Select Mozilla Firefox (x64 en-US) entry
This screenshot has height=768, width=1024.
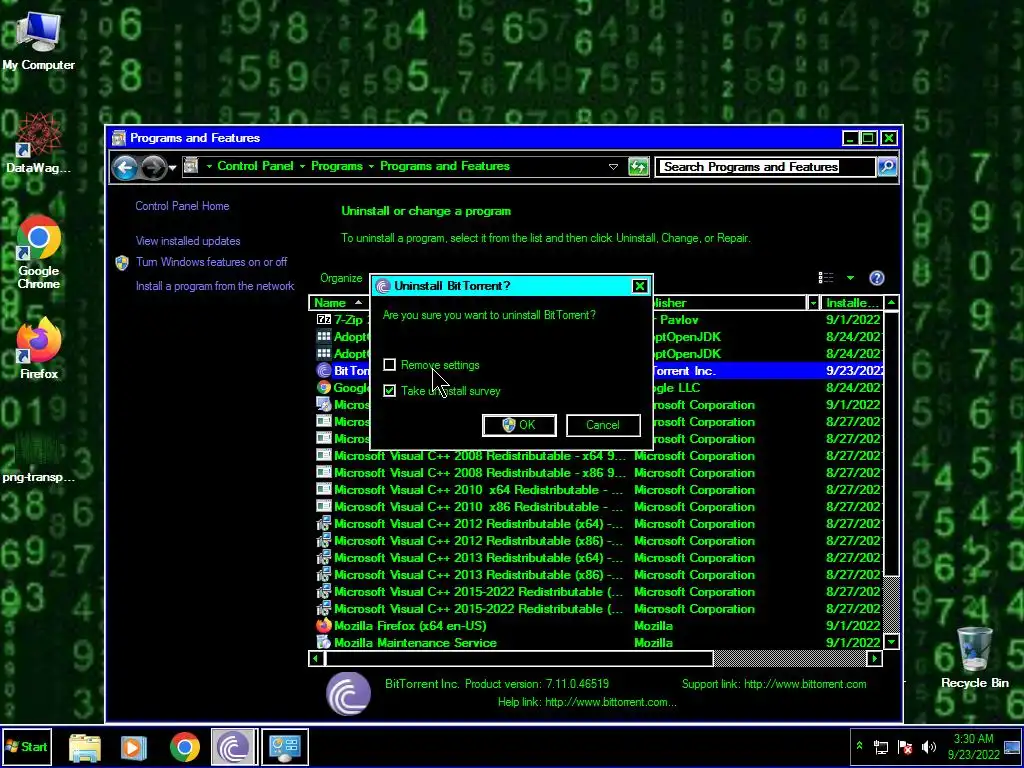[x=410, y=626]
